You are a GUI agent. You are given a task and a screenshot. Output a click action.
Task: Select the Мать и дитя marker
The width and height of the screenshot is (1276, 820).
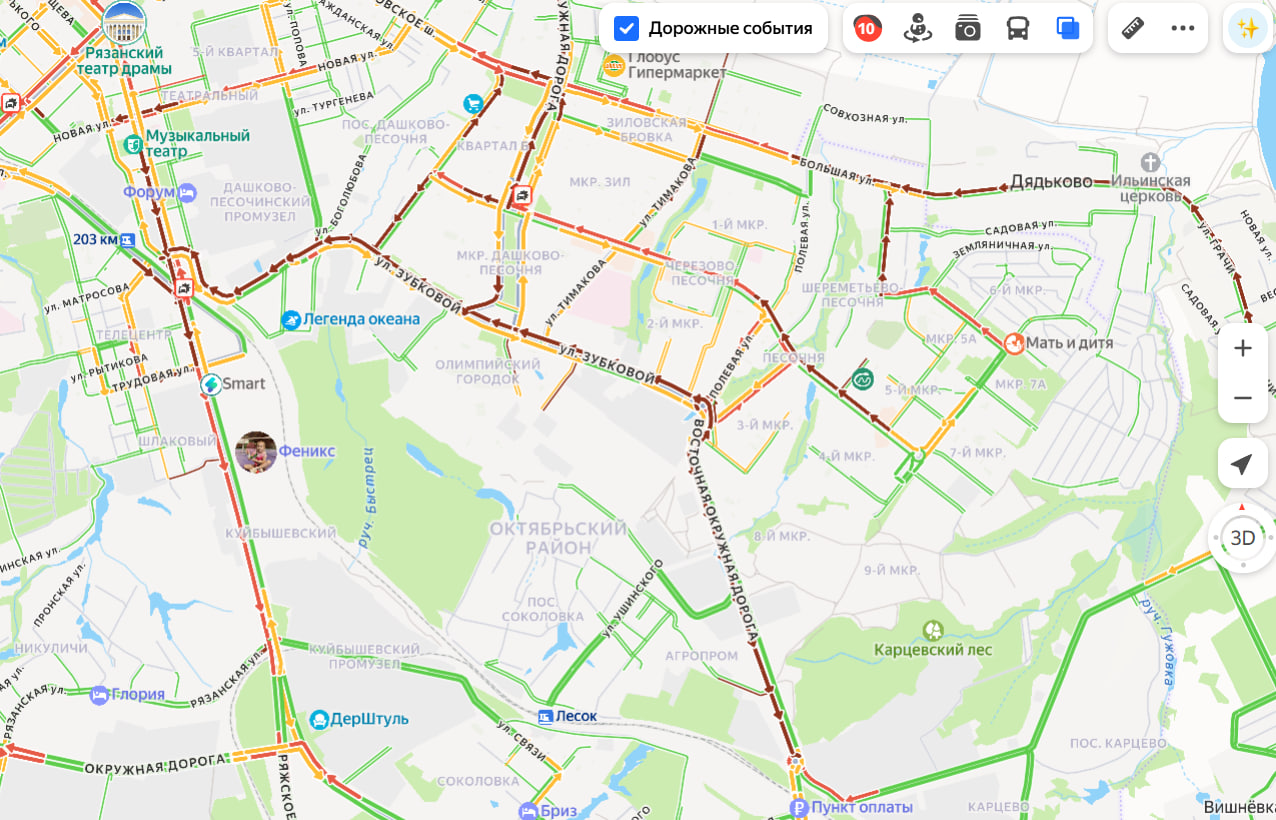[x=1014, y=343]
